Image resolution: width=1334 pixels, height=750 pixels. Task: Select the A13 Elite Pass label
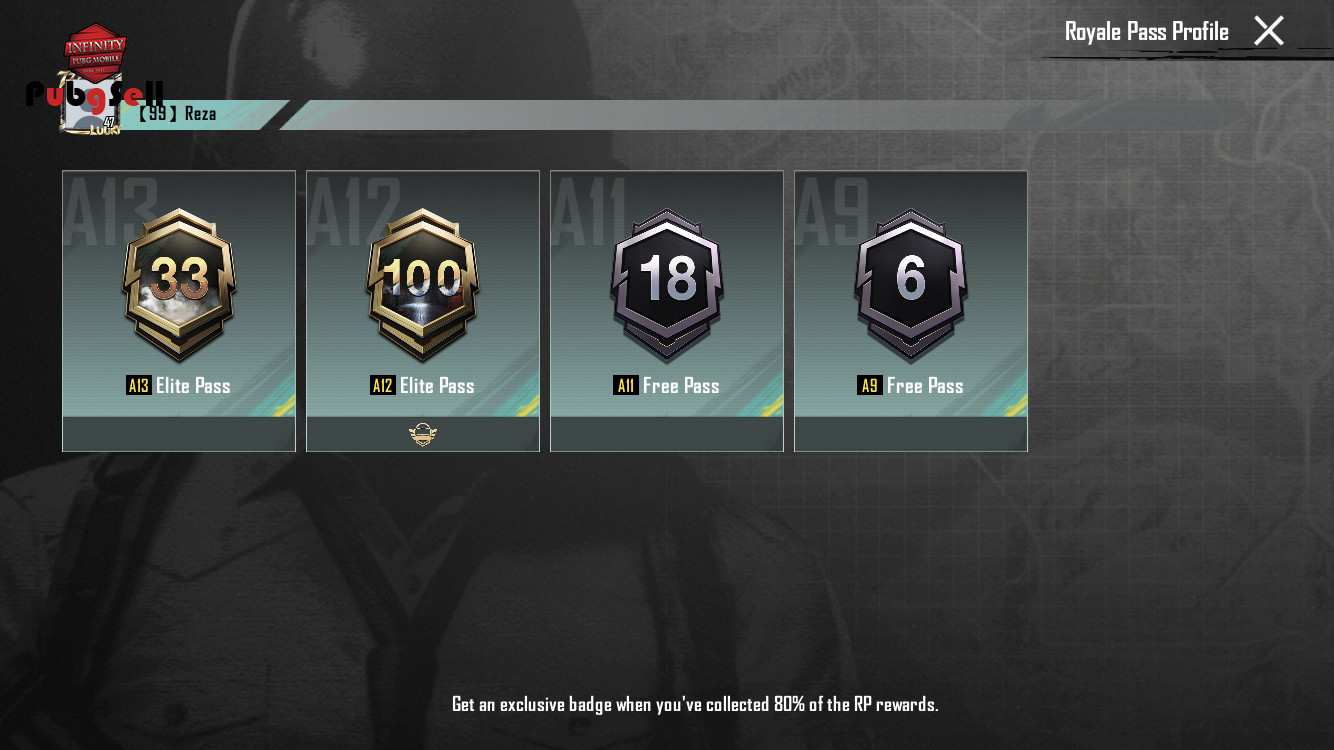click(x=179, y=385)
